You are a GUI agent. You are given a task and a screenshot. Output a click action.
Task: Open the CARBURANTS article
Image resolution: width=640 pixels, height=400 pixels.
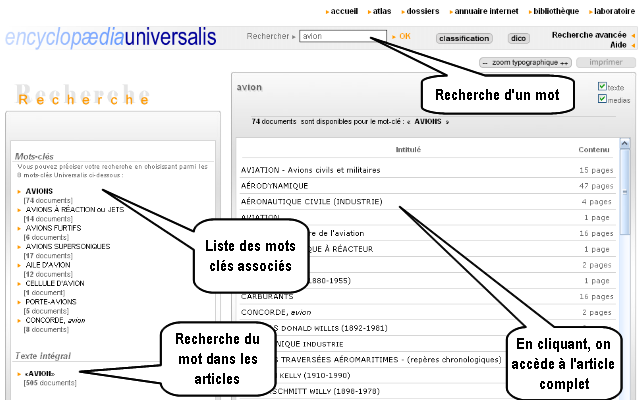[267, 297]
